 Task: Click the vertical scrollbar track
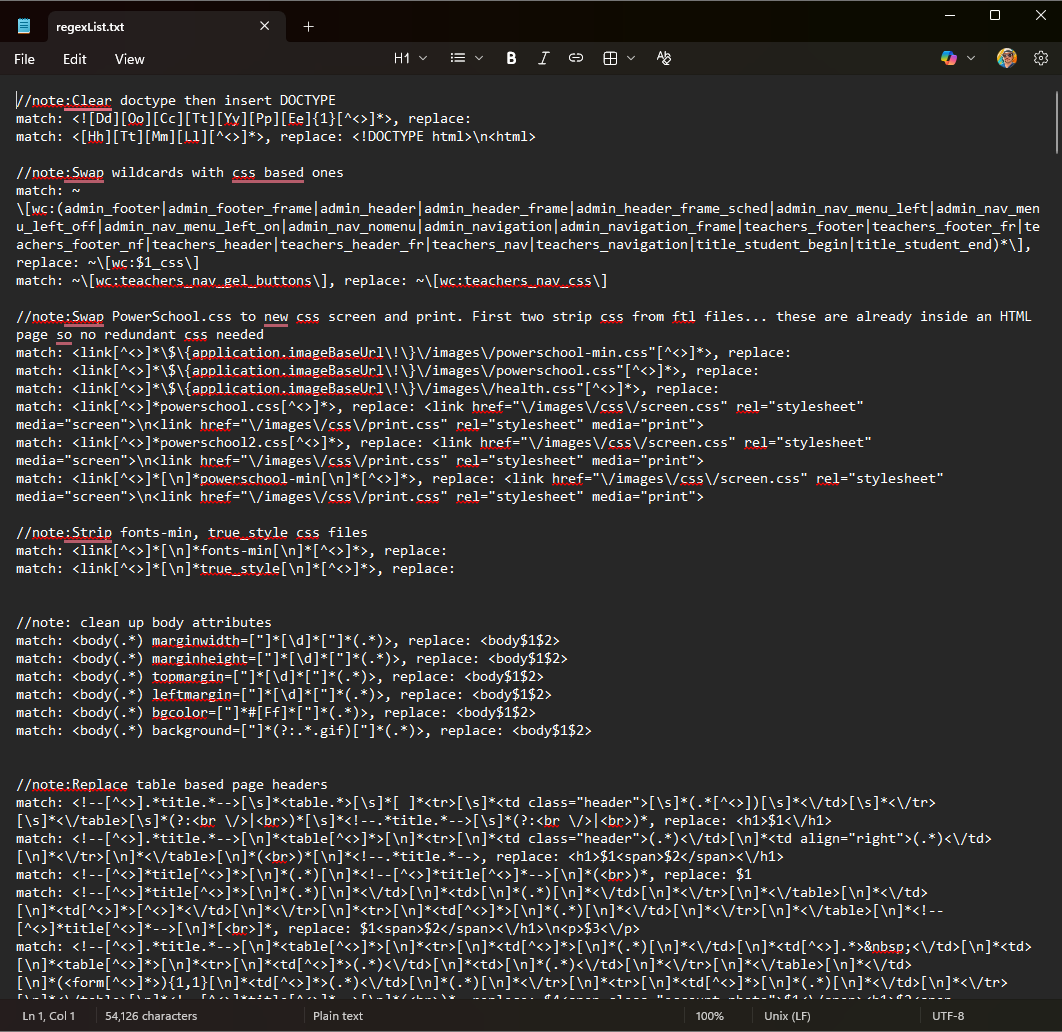(x=1056, y=600)
